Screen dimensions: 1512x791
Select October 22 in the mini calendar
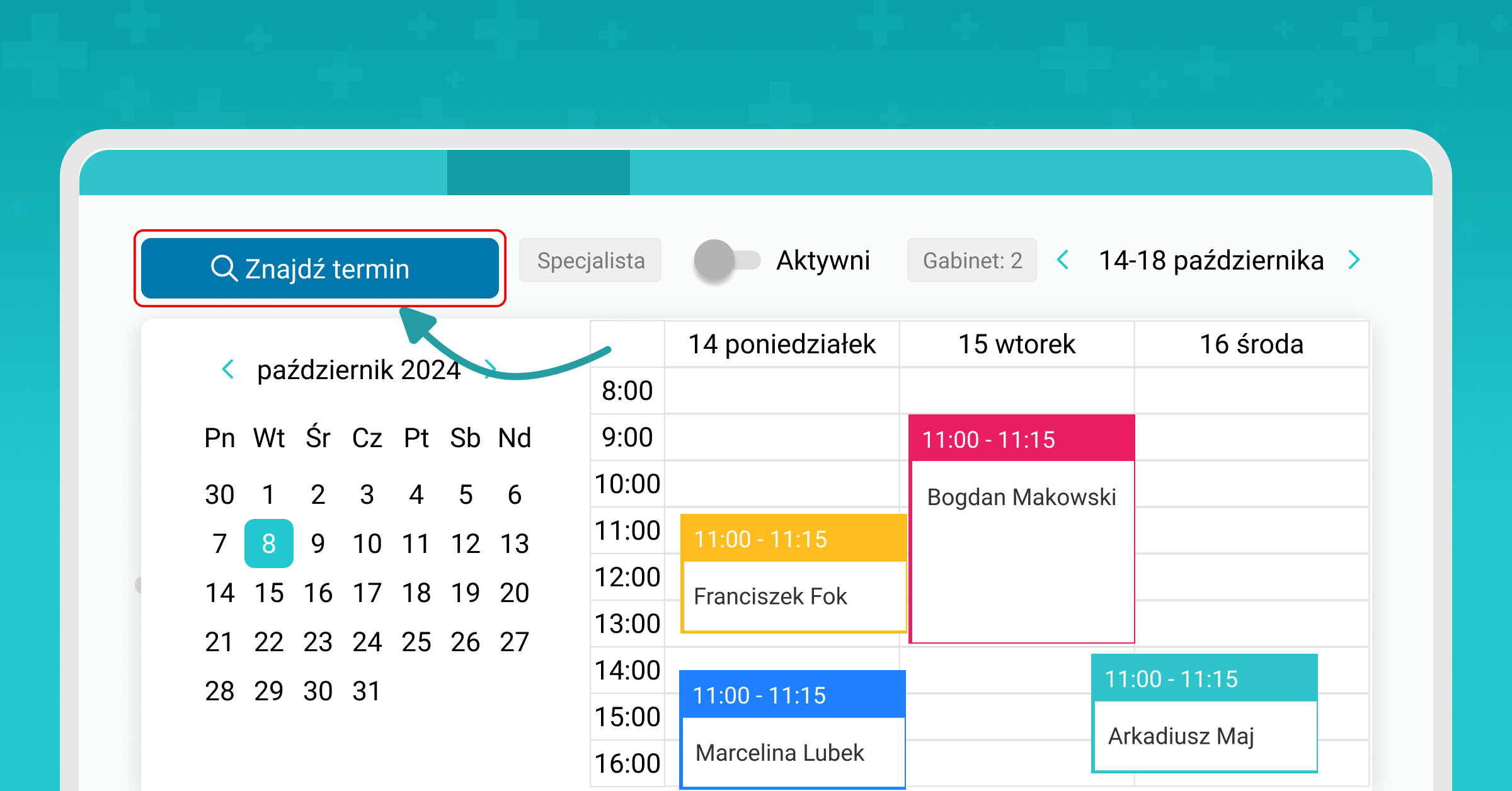[269, 642]
